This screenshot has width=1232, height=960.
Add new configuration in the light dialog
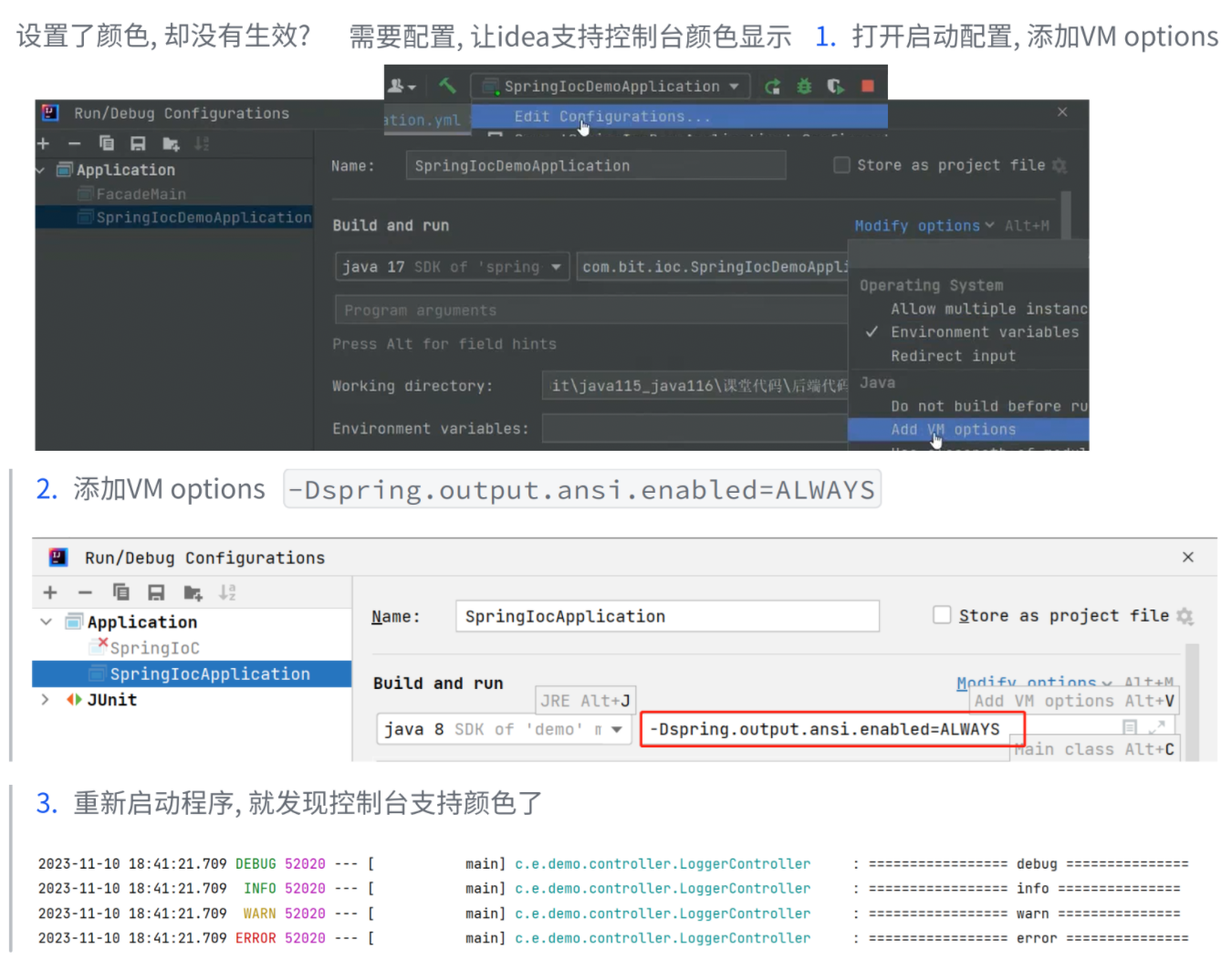pos(50,592)
